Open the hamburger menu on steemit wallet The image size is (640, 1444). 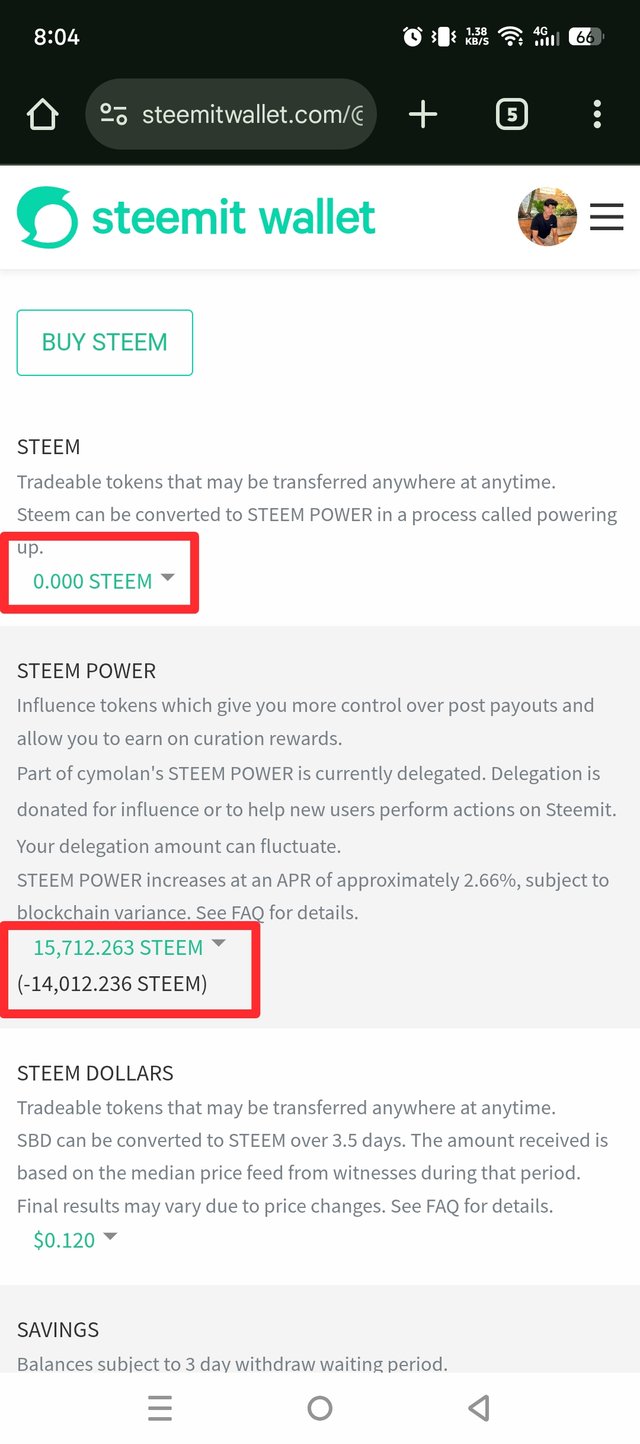tap(606, 217)
